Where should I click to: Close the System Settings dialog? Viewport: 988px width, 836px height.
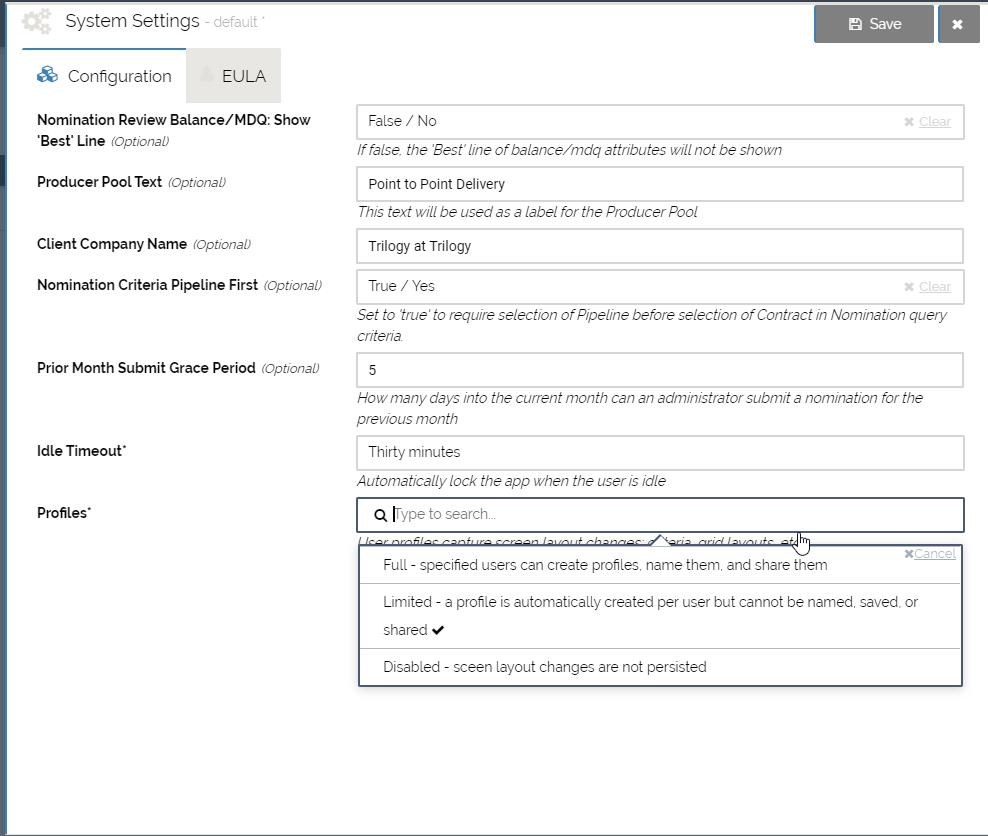coord(958,24)
